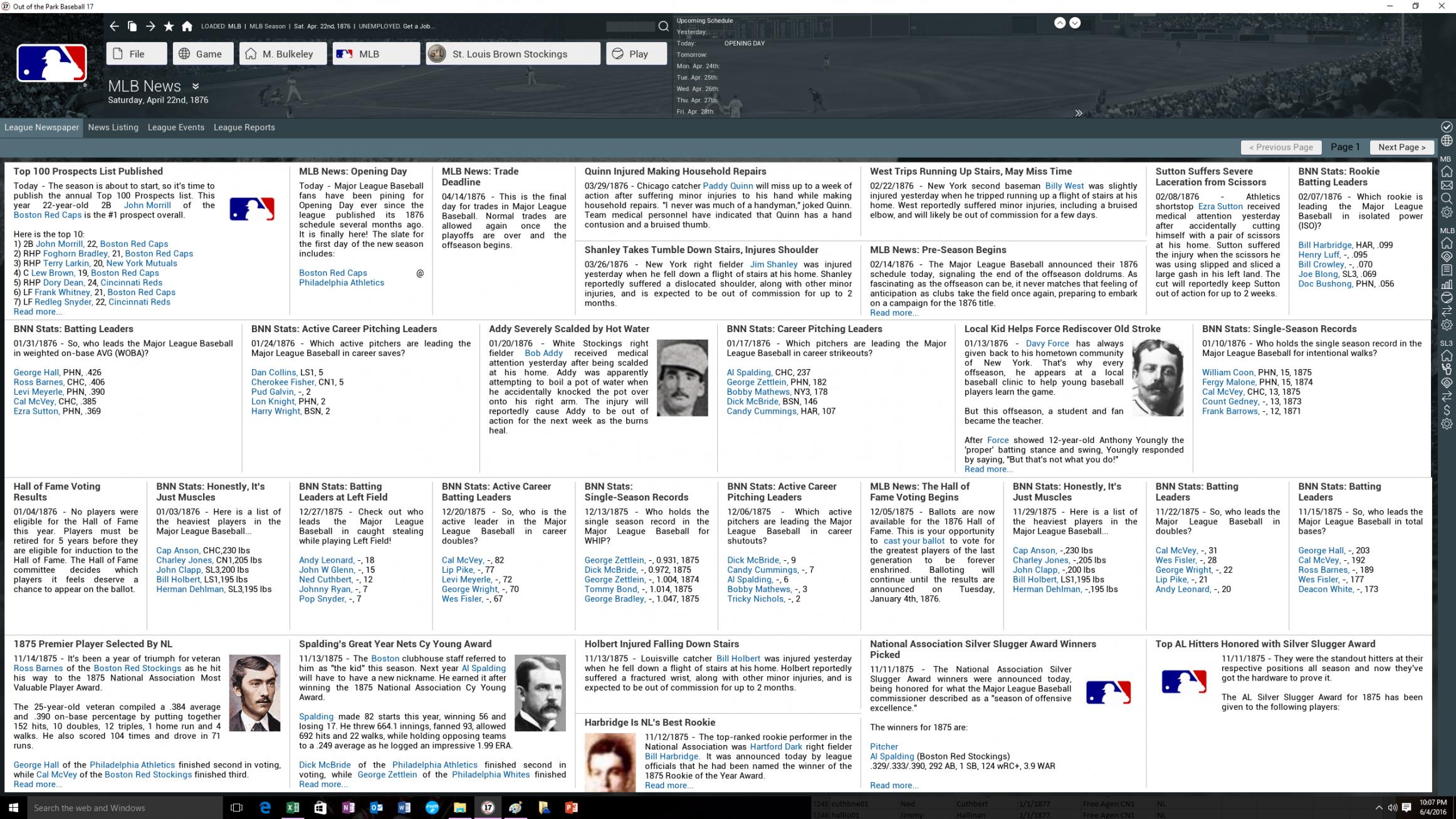Open the MLB league menu
The height and width of the screenshot is (819, 1456).
click(376, 54)
